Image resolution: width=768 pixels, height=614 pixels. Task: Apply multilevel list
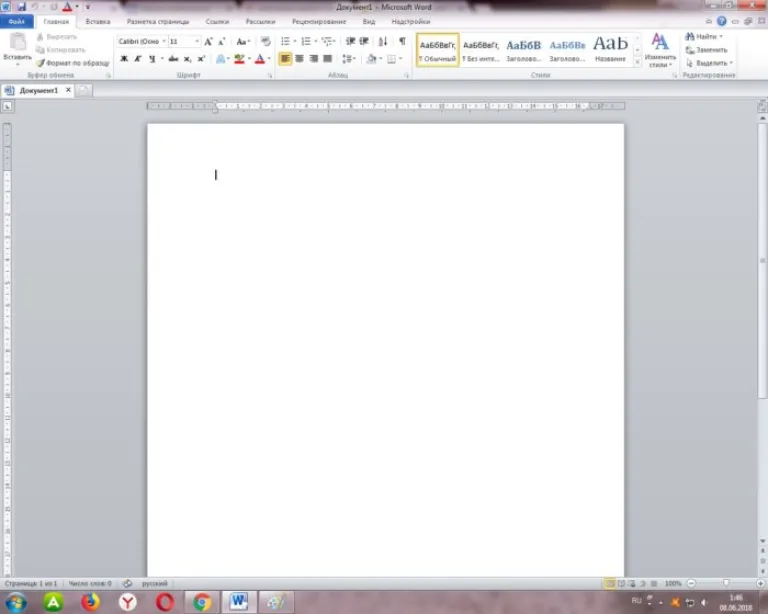click(x=327, y=42)
